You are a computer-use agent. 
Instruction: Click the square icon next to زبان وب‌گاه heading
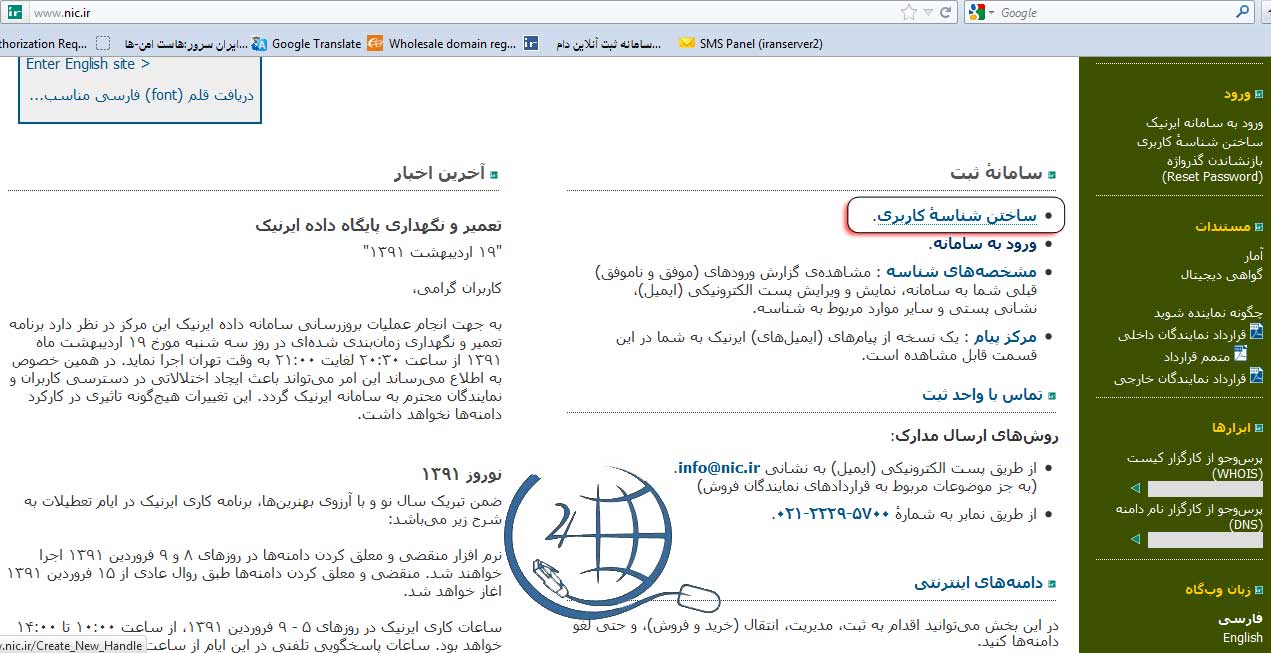[x=1259, y=590]
